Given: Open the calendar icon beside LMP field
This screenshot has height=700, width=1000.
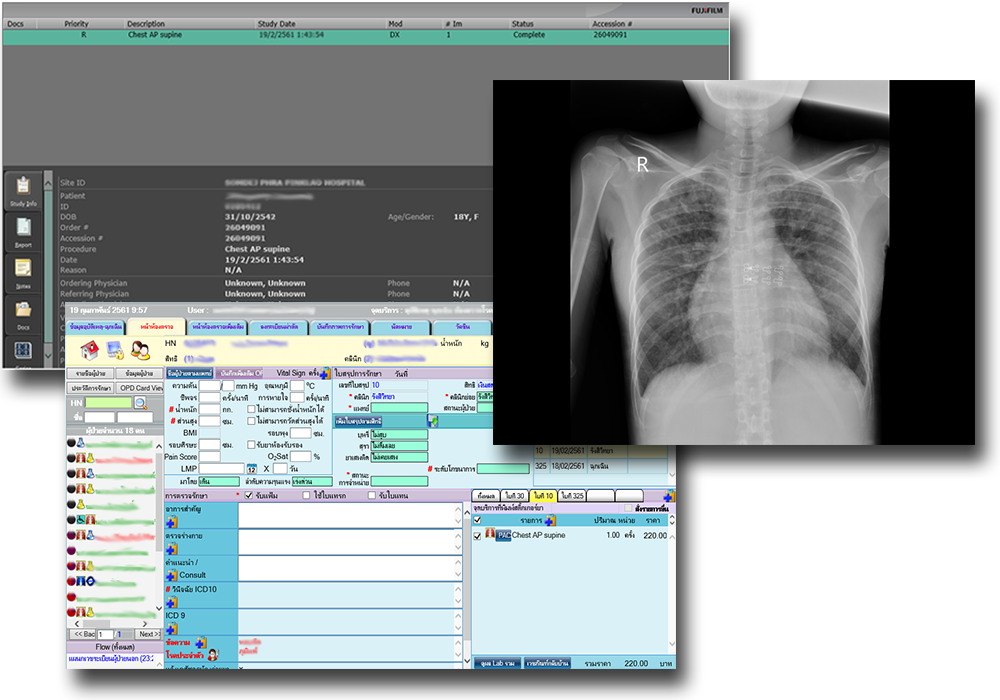Looking at the screenshot, I should click(252, 469).
